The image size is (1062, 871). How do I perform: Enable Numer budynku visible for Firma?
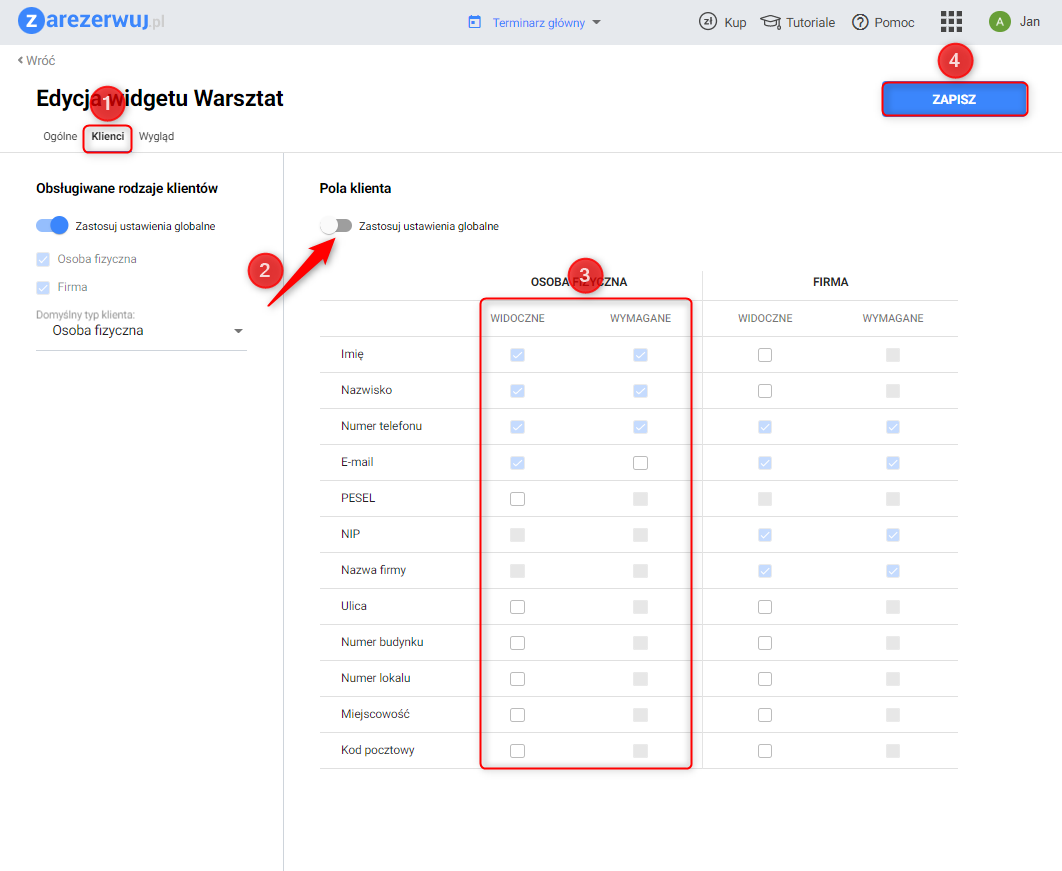coord(765,643)
